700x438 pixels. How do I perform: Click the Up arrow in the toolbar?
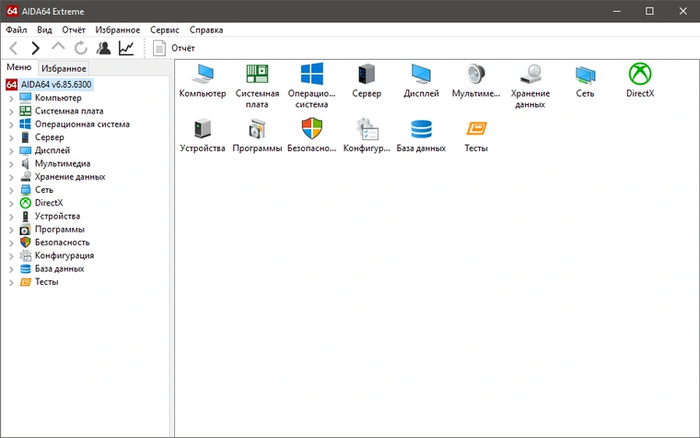coord(58,46)
